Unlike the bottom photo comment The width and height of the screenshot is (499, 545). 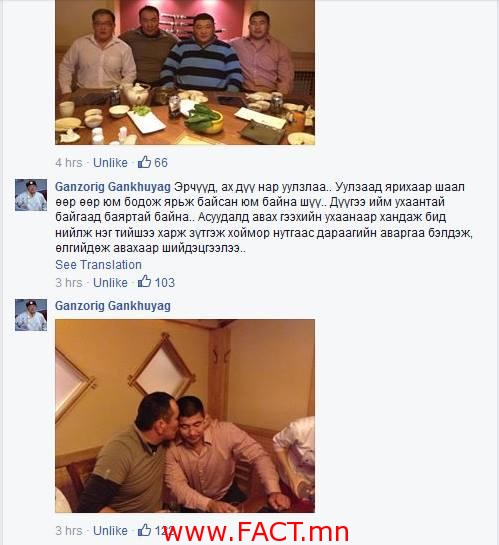[x=110, y=530]
